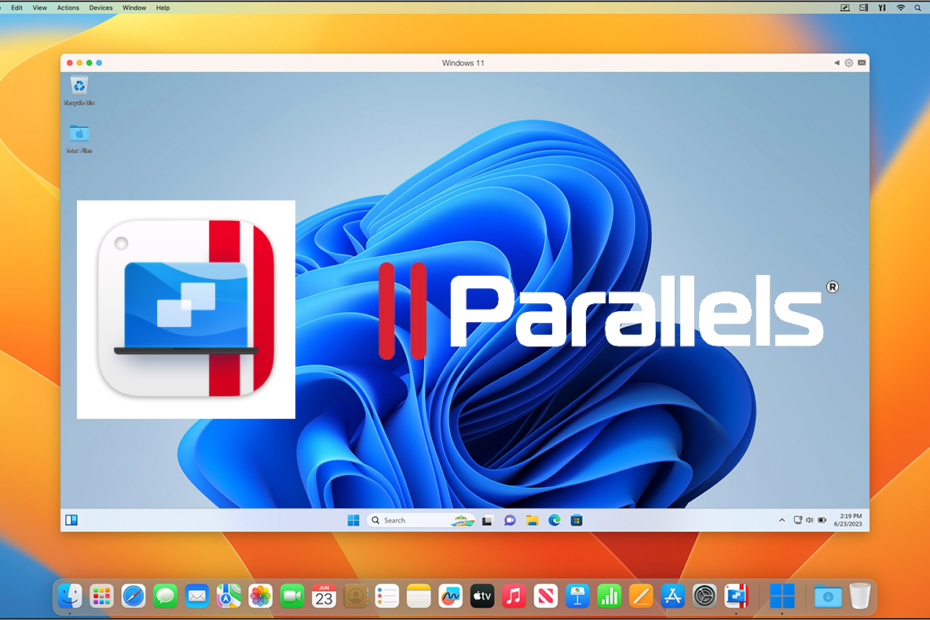Open Microsoft Store from the taskbar
The height and width of the screenshot is (620, 930).
coord(576,520)
